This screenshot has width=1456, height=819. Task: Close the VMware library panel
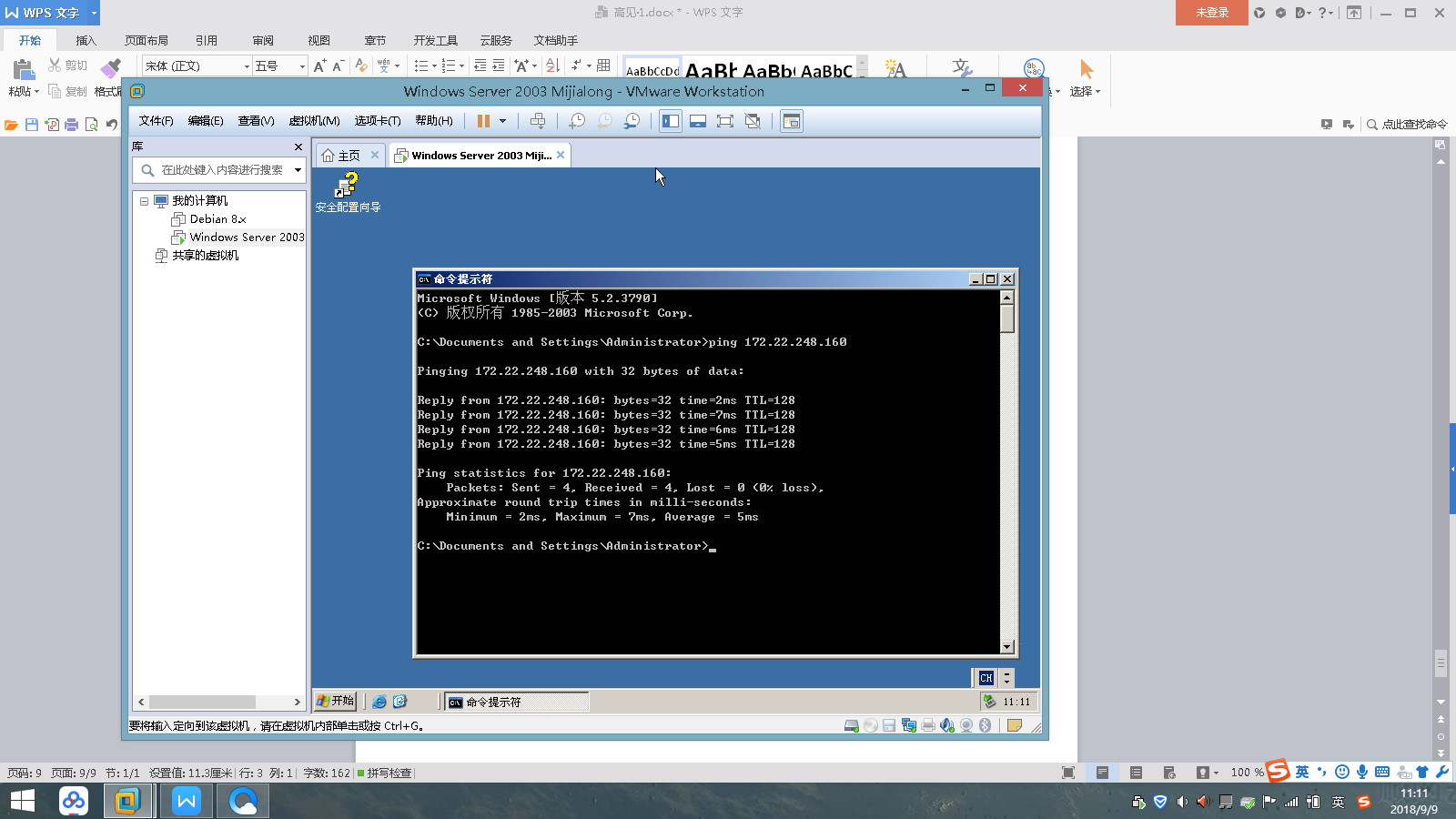click(298, 147)
